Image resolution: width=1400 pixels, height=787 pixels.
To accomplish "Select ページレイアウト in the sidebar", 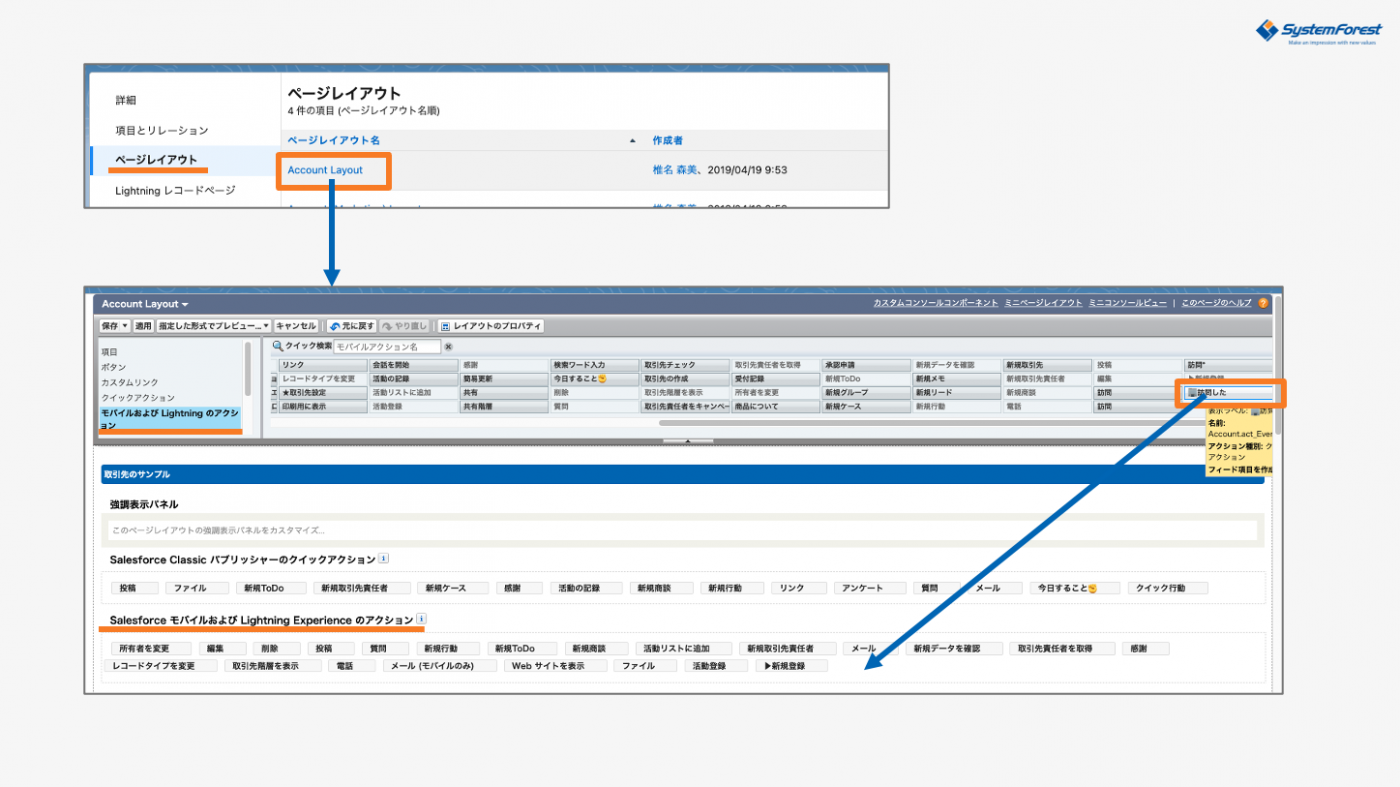I will point(156,159).
